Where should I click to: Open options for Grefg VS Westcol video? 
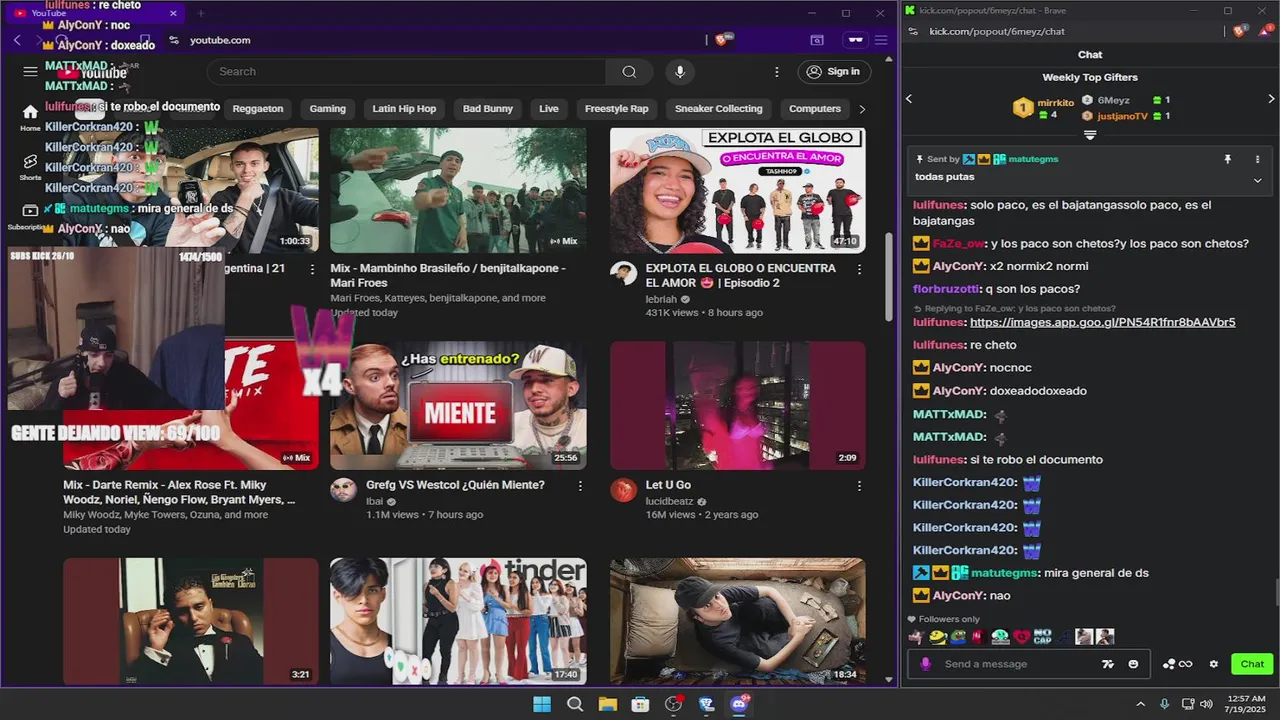pyautogui.click(x=580, y=486)
